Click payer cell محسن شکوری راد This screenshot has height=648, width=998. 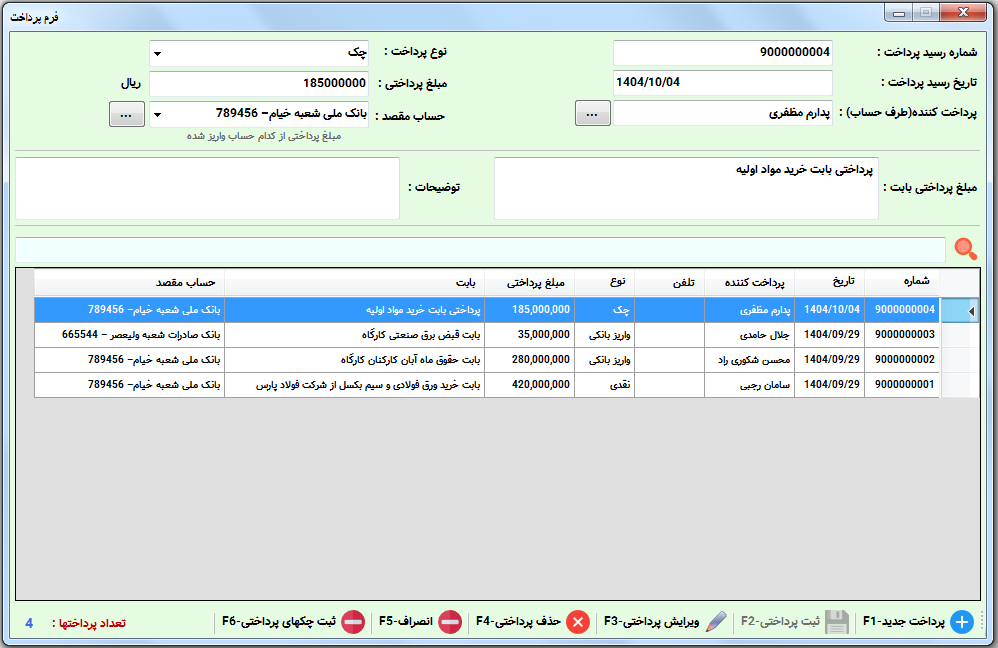point(750,360)
